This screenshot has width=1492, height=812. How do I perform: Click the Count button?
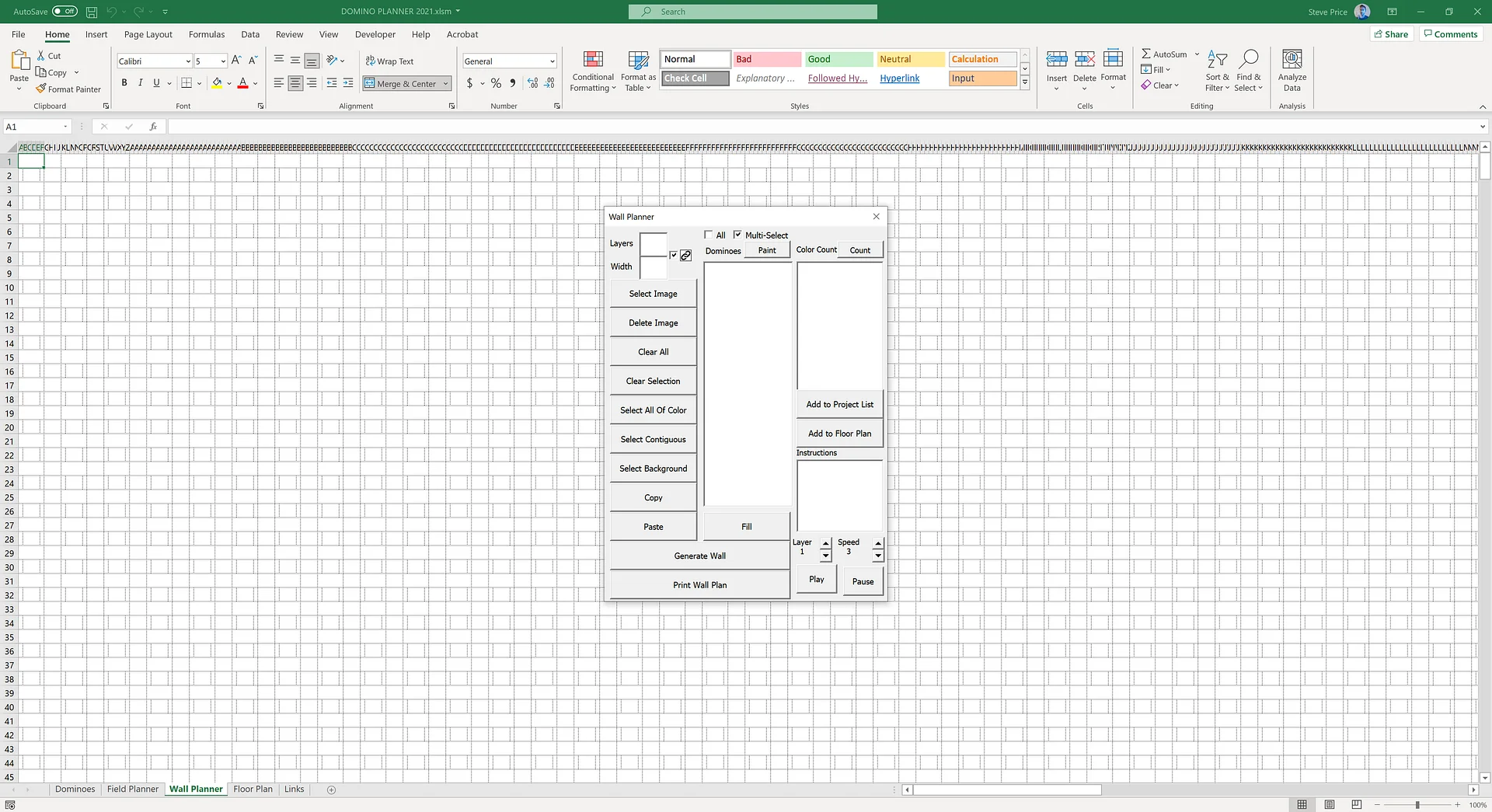(x=860, y=250)
